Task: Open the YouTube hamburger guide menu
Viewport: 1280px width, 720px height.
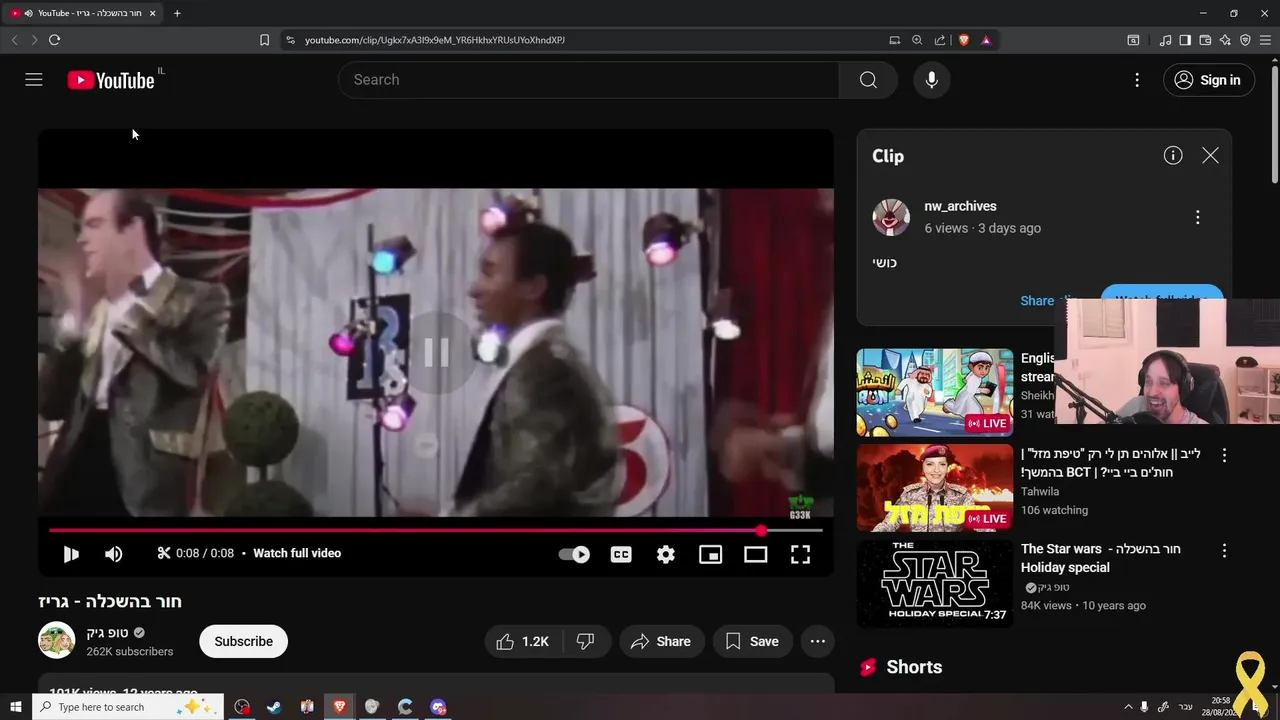Action: [34, 80]
